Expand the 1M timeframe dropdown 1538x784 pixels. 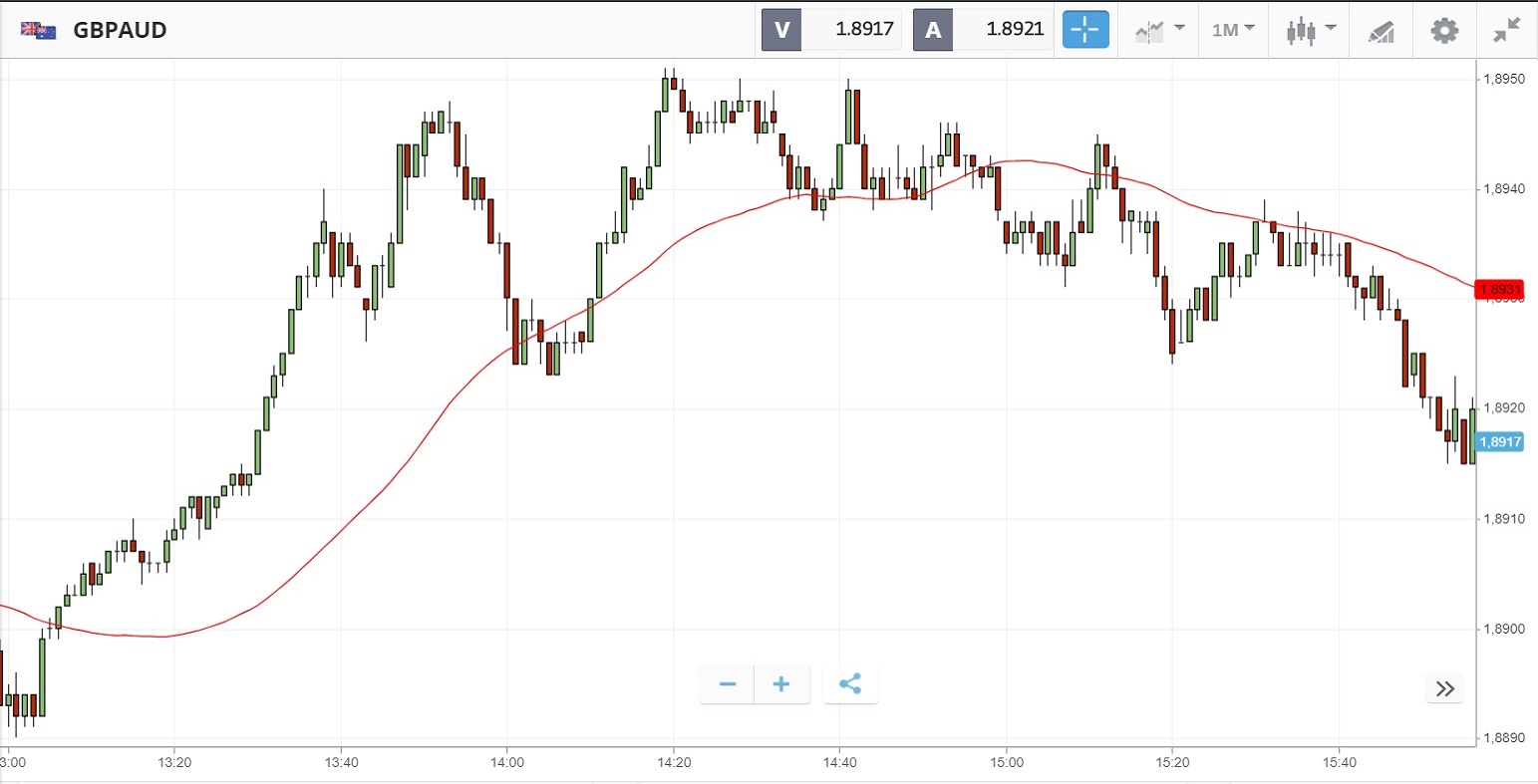1233,30
